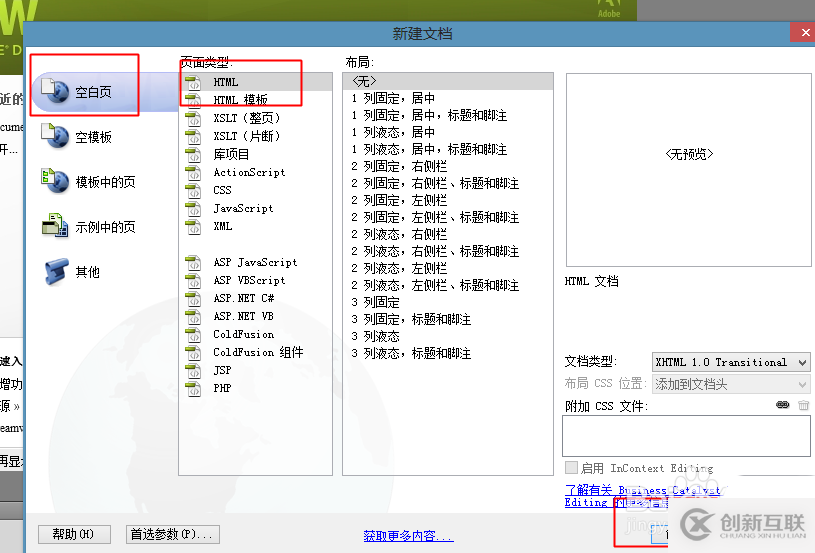Select layout '2 列液态，右侧栏、标题和脚注'

coord(448,252)
